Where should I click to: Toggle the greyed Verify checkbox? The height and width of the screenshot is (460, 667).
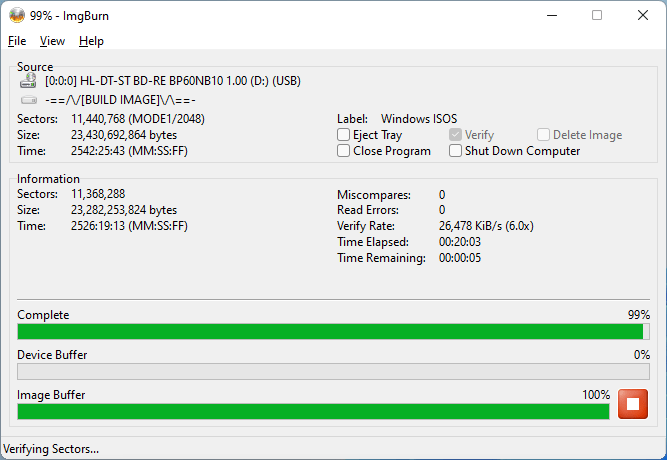(455, 134)
